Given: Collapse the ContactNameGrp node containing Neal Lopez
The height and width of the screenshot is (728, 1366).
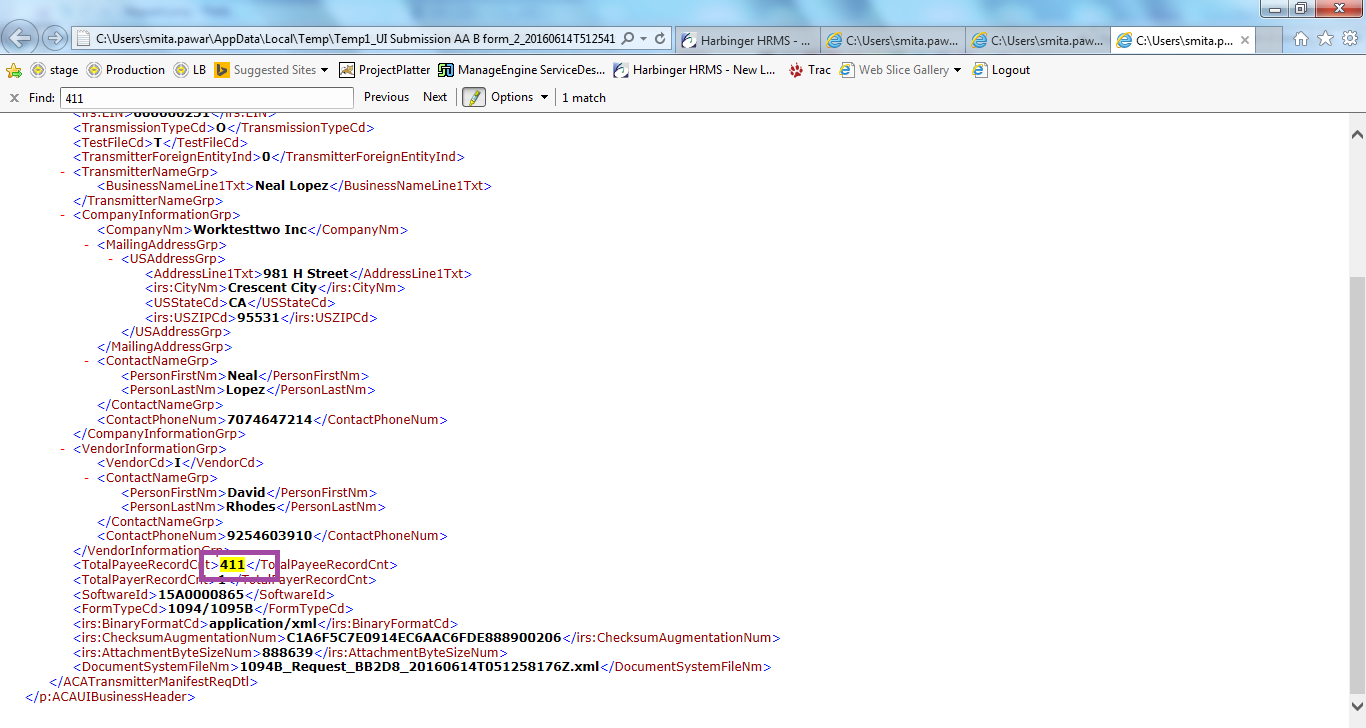Looking at the screenshot, I should coord(86,361).
